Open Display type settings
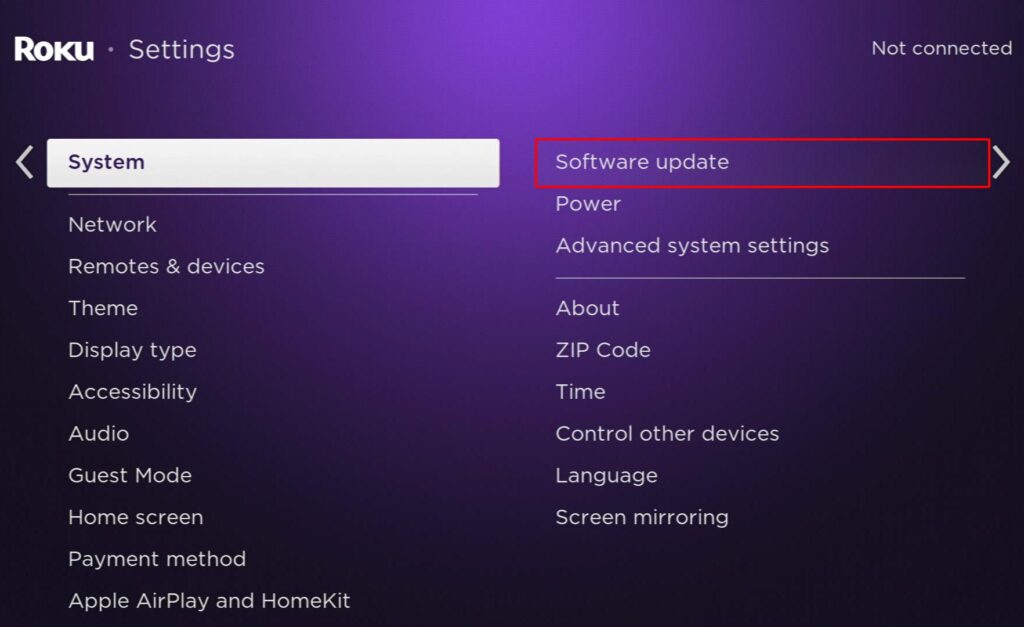This screenshot has width=1024, height=627. point(133,350)
